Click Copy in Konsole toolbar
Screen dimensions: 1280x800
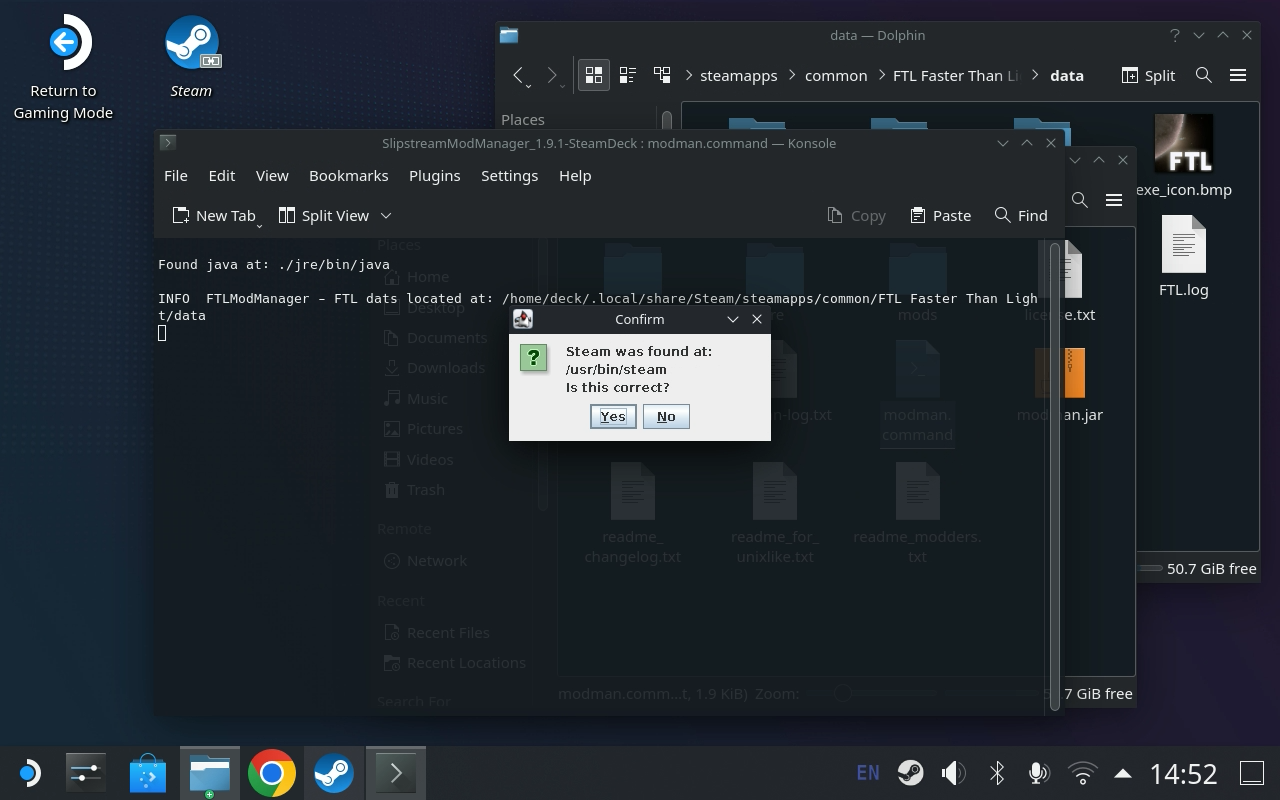856,215
